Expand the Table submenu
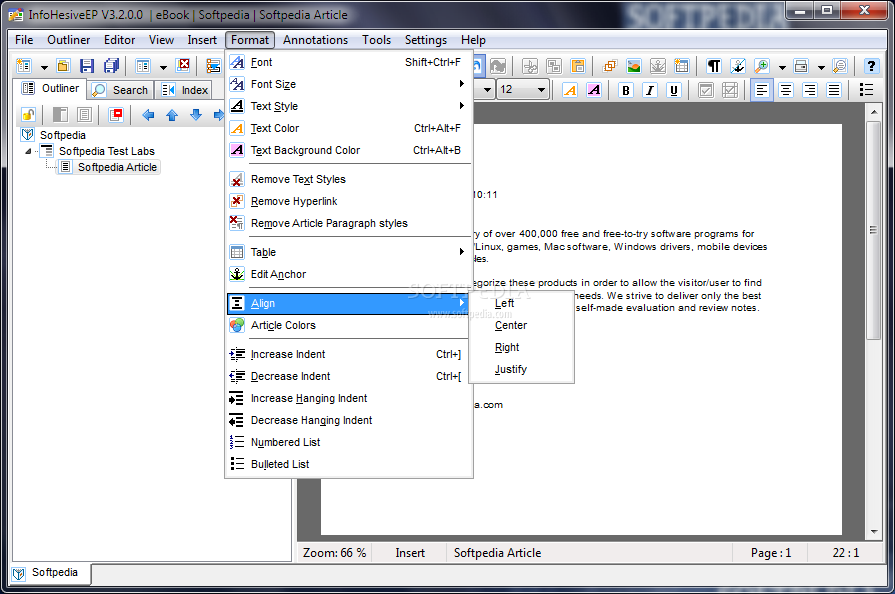This screenshot has width=895, height=594. click(x=349, y=252)
